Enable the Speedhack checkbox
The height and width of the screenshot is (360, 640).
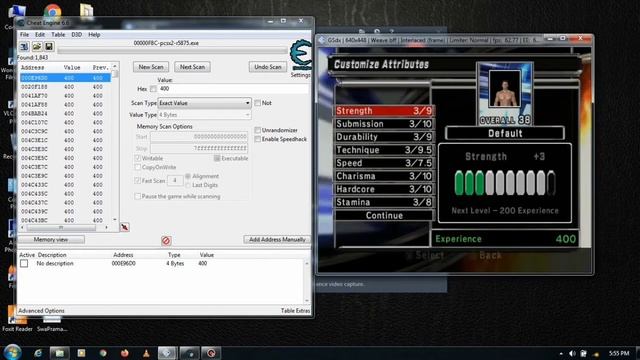pyautogui.click(x=258, y=139)
